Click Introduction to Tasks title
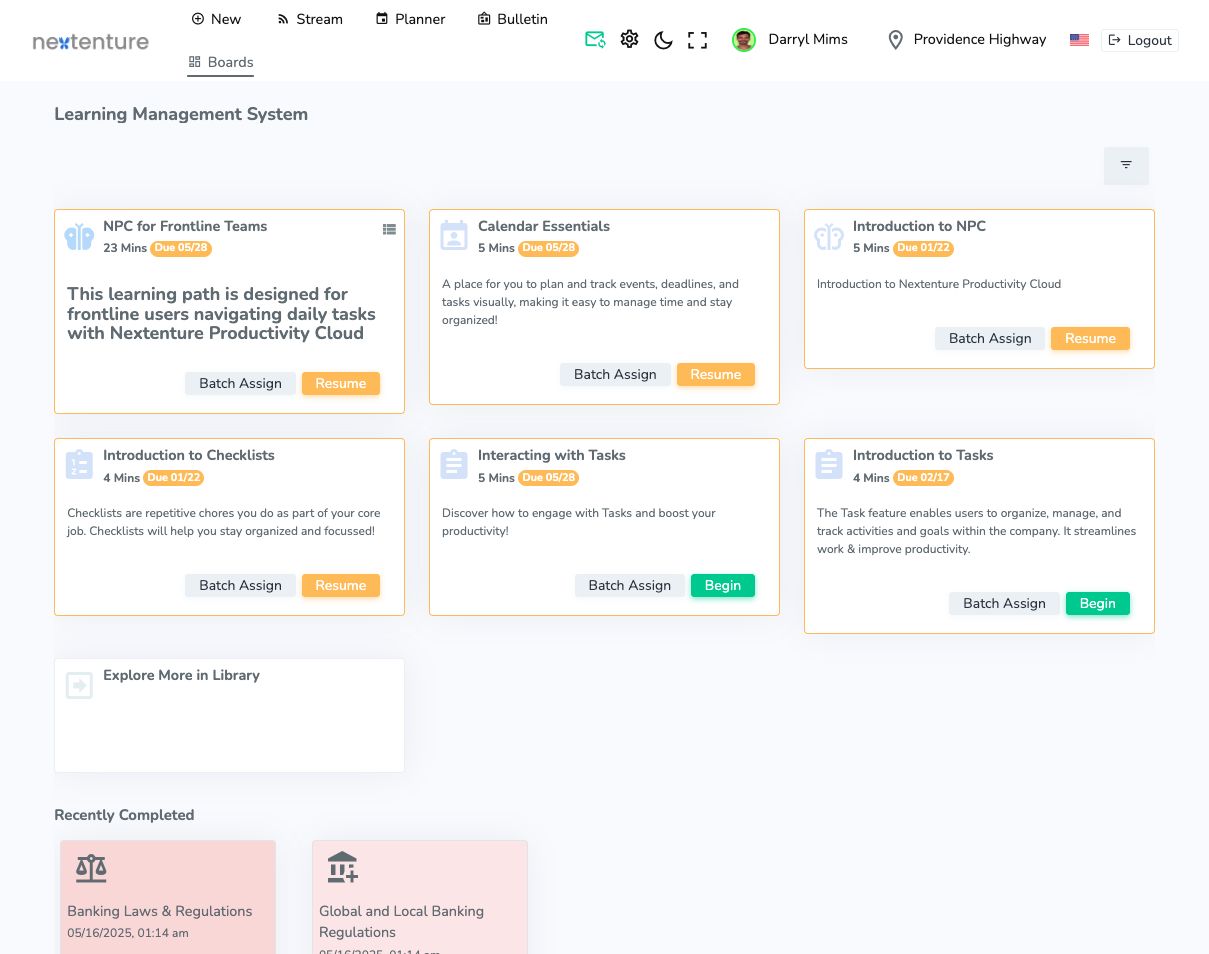Viewport: 1209px width, 954px height. pyautogui.click(x=923, y=455)
